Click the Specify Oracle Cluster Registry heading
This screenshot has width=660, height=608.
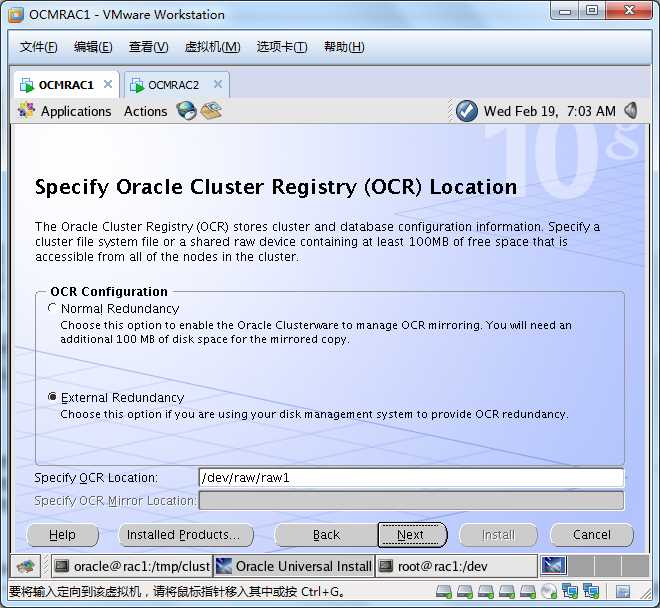(x=276, y=187)
